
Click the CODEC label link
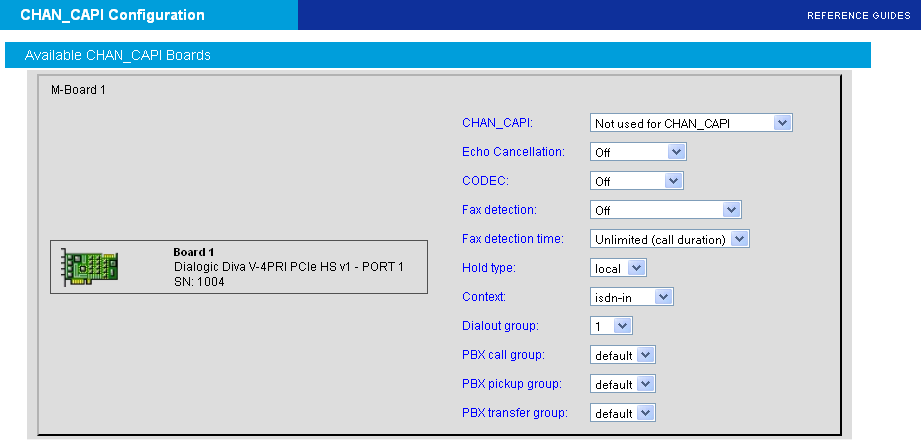pyautogui.click(x=486, y=181)
